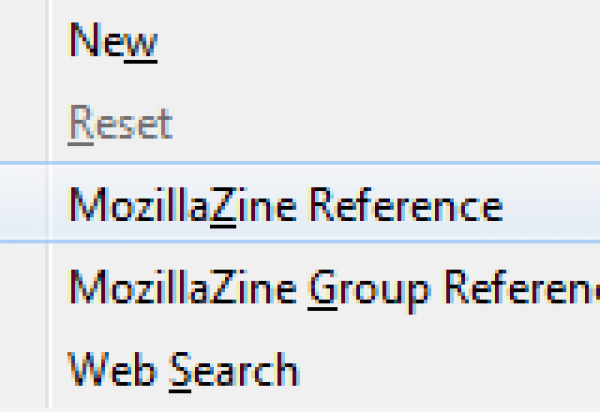View the MozillaZine Reference lookup
600x412 pixels.
coord(285,206)
